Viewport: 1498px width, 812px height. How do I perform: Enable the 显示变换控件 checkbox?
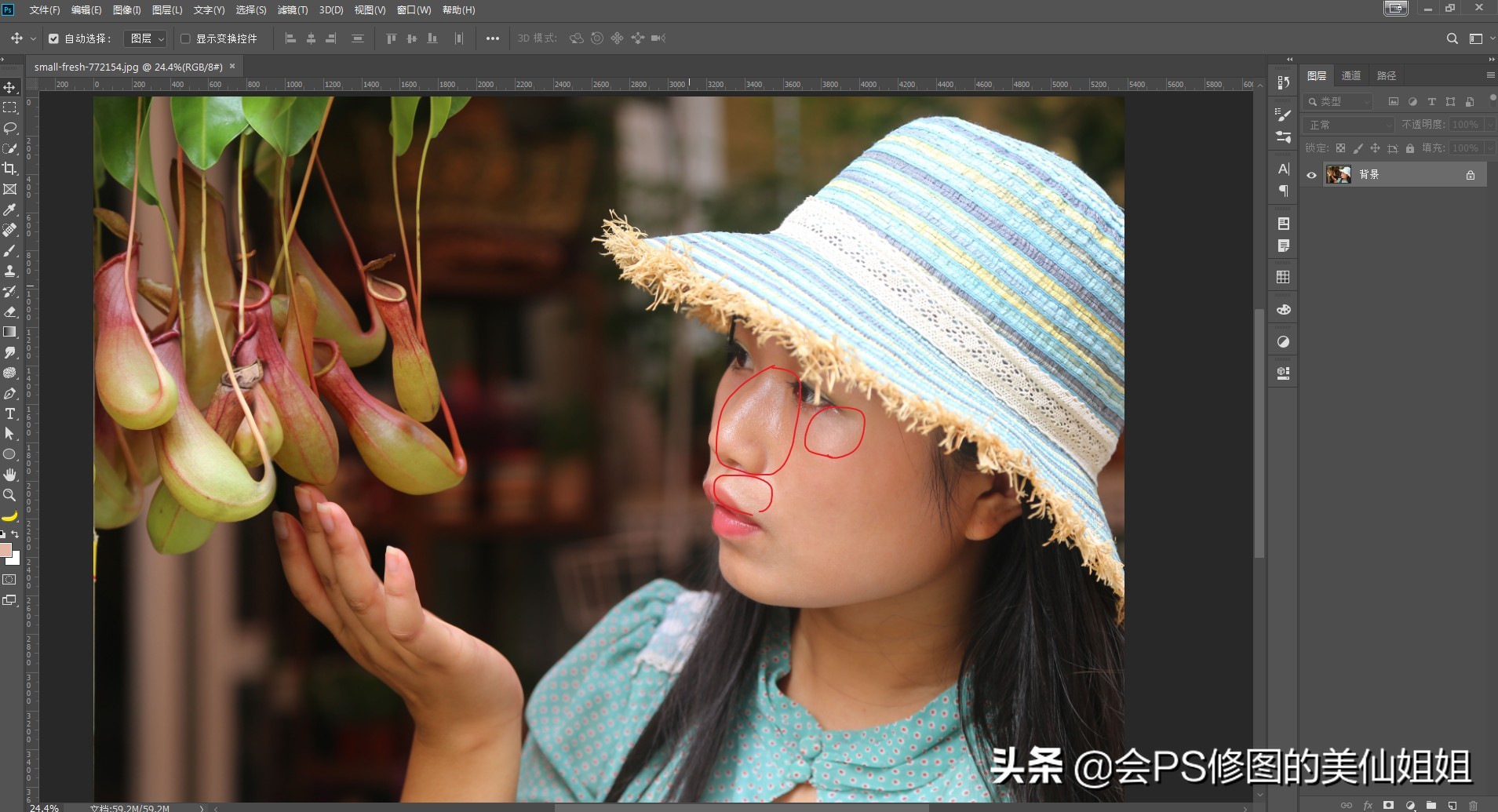[x=186, y=38]
